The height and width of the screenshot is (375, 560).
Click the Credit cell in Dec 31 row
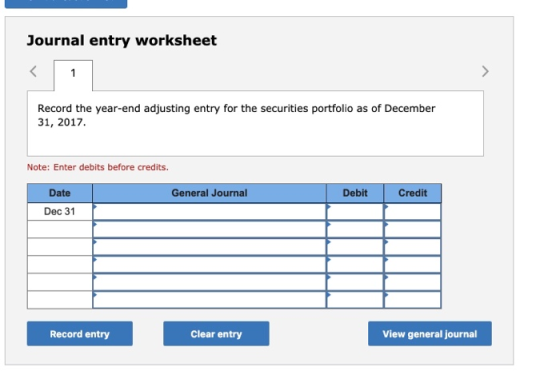coord(412,211)
